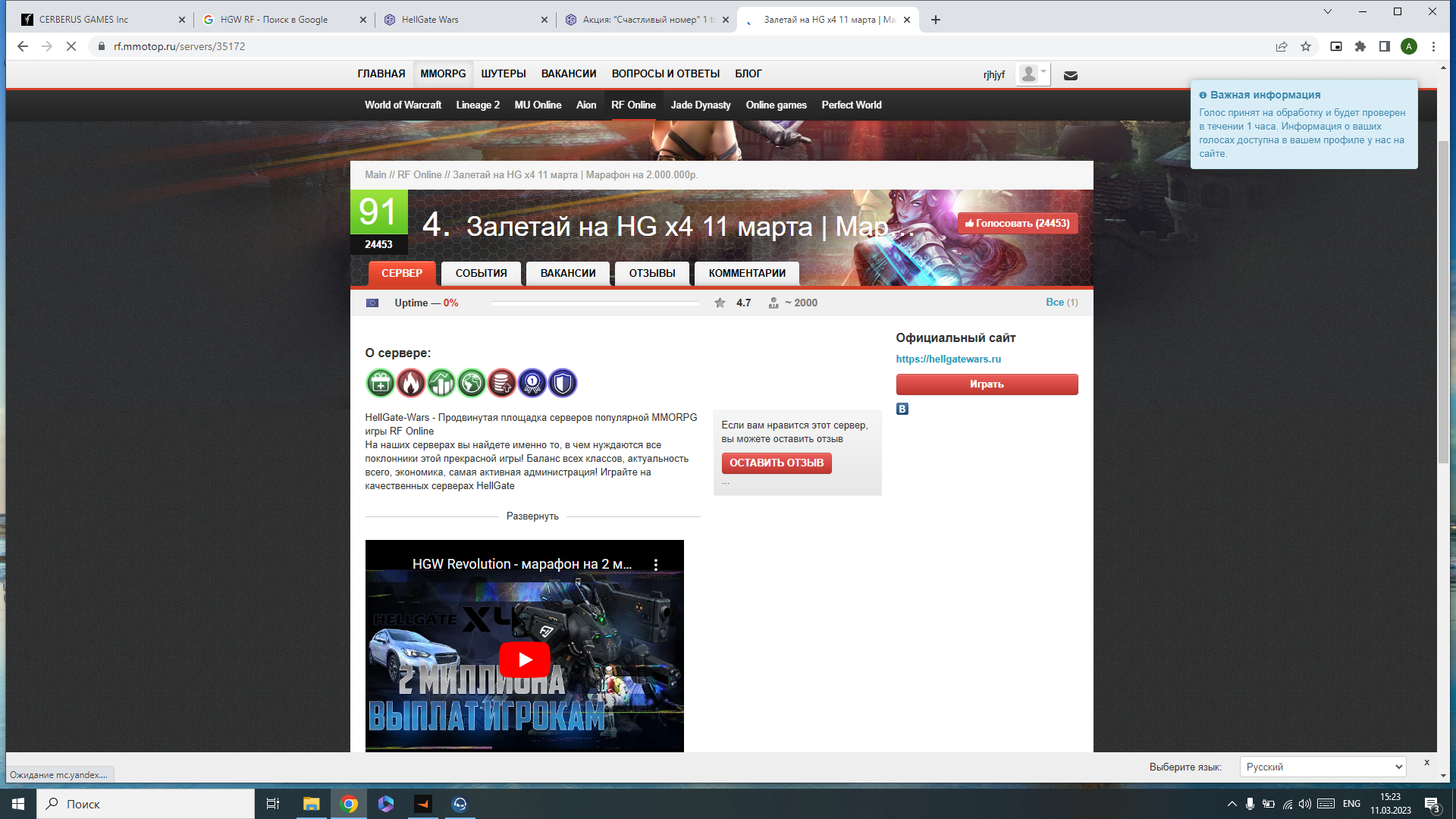The image size is (1456, 819).
Task: Open the БЛОГ menu item
Action: pos(748,74)
